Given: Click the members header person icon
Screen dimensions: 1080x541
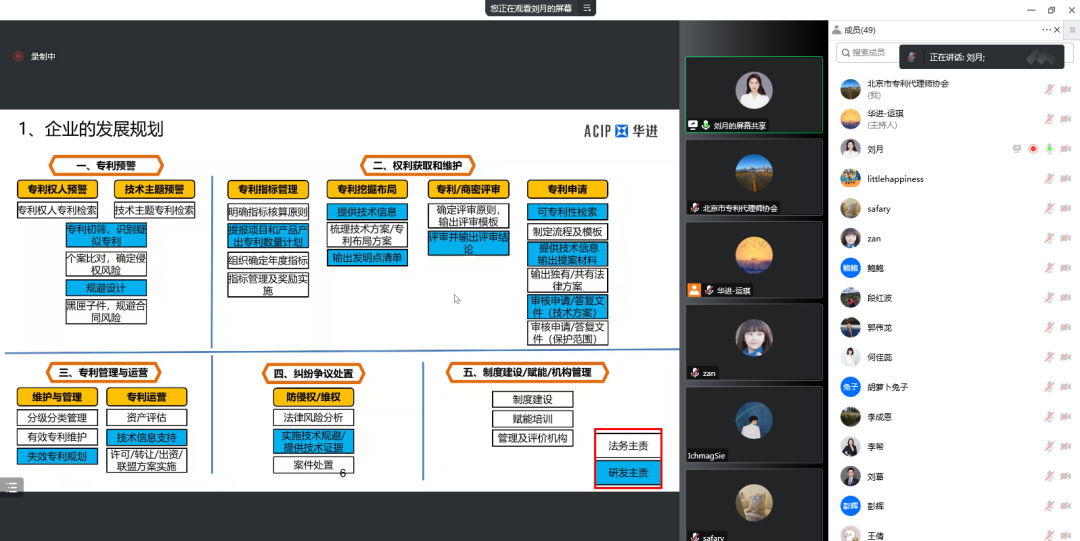Looking at the screenshot, I should 836,30.
